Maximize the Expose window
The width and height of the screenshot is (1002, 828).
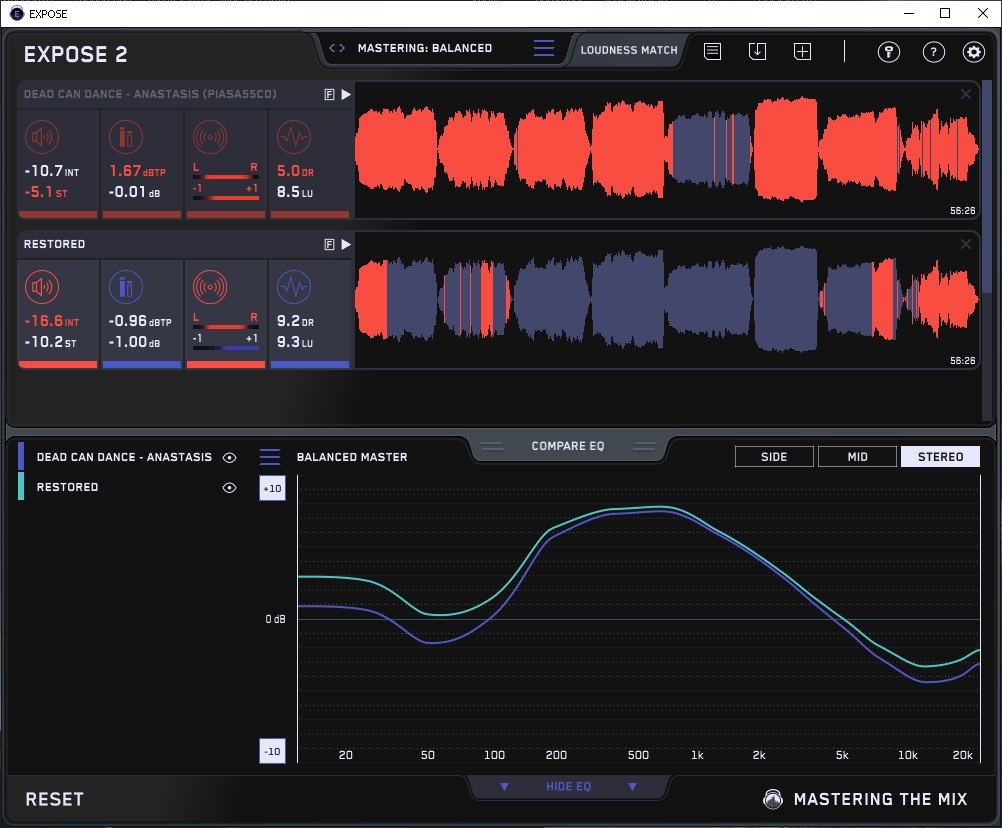click(x=945, y=13)
